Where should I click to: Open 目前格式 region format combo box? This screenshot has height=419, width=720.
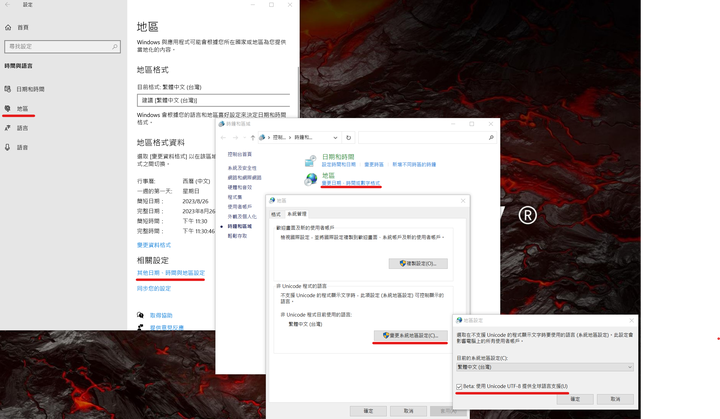pyautogui.click(x=214, y=100)
